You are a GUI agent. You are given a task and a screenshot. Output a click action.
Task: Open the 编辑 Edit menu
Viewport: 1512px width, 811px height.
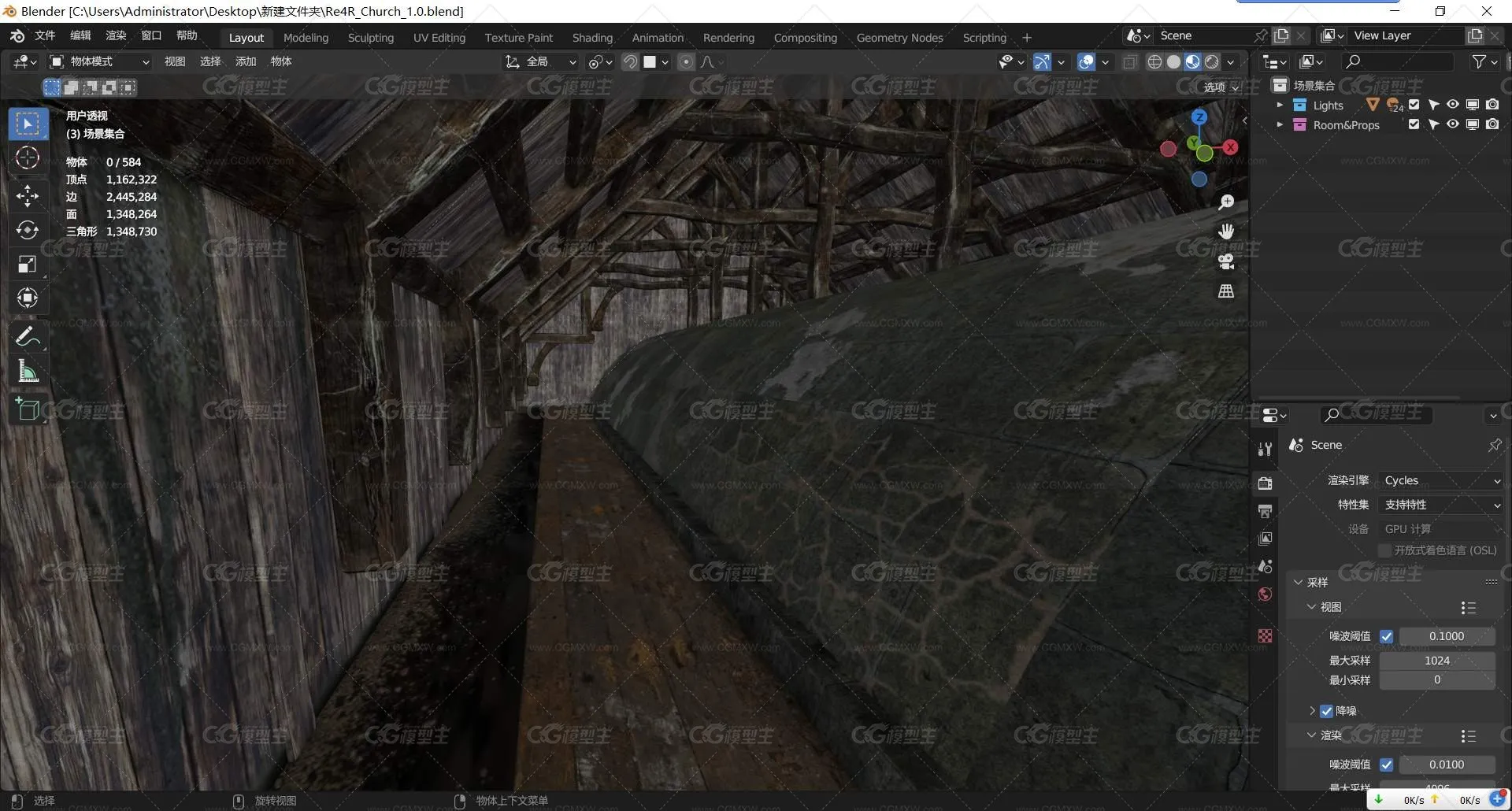pyautogui.click(x=80, y=35)
